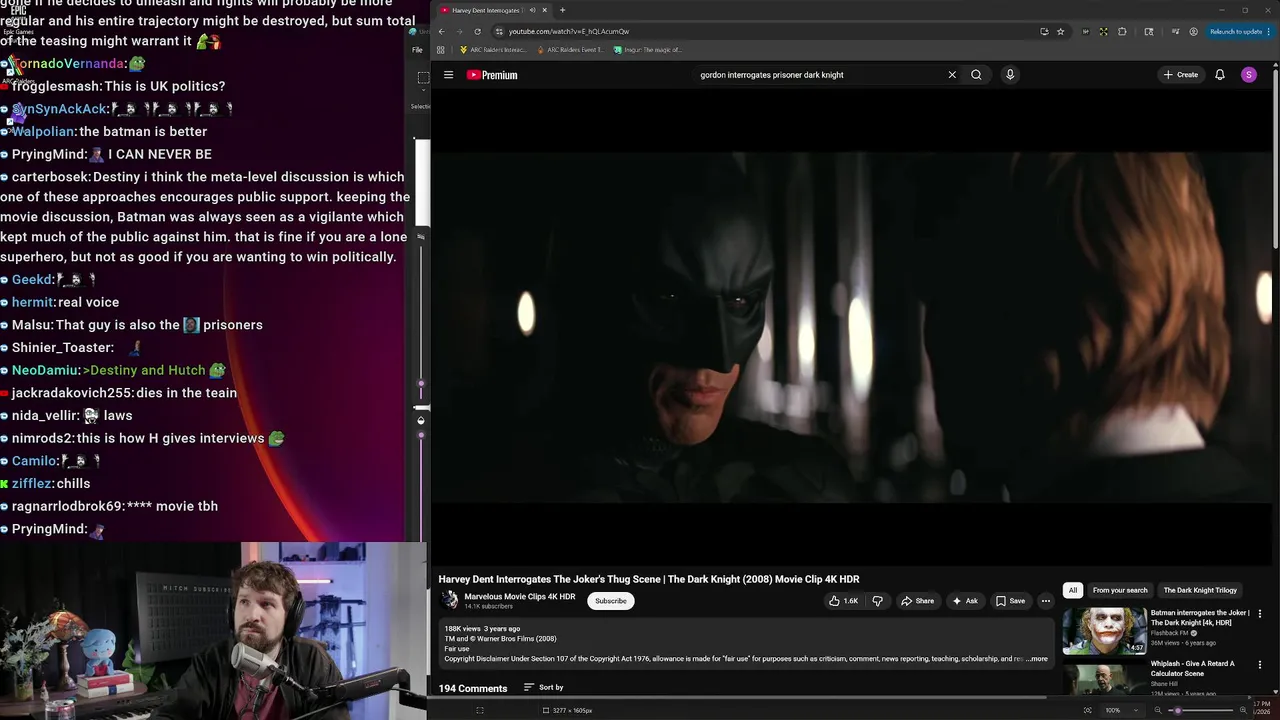Save the video to a playlist
This screenshot has height=720, width=1280.
1010,601
